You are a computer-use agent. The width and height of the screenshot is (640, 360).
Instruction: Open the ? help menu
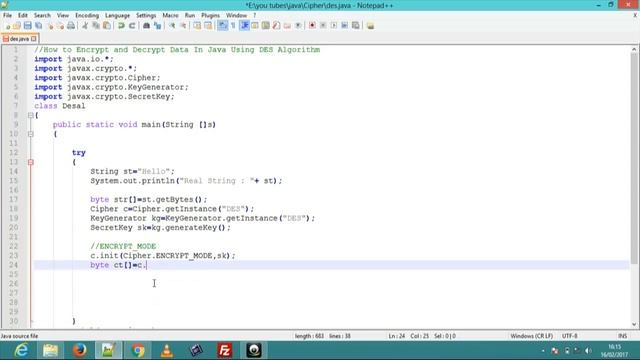[254, 16]
